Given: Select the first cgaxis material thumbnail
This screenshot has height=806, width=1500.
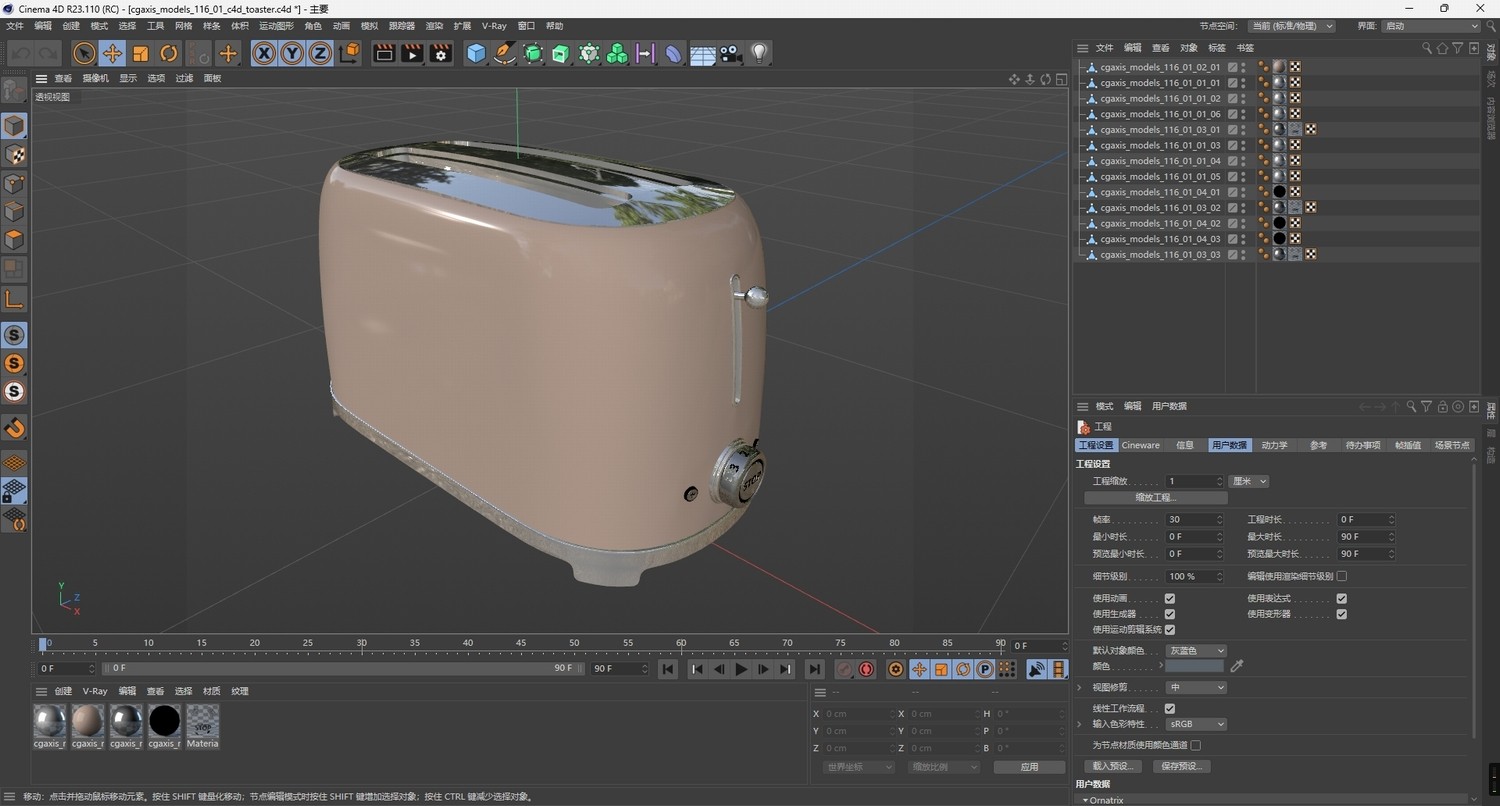Looking at the screenshot, I should [x=49, y=719].
